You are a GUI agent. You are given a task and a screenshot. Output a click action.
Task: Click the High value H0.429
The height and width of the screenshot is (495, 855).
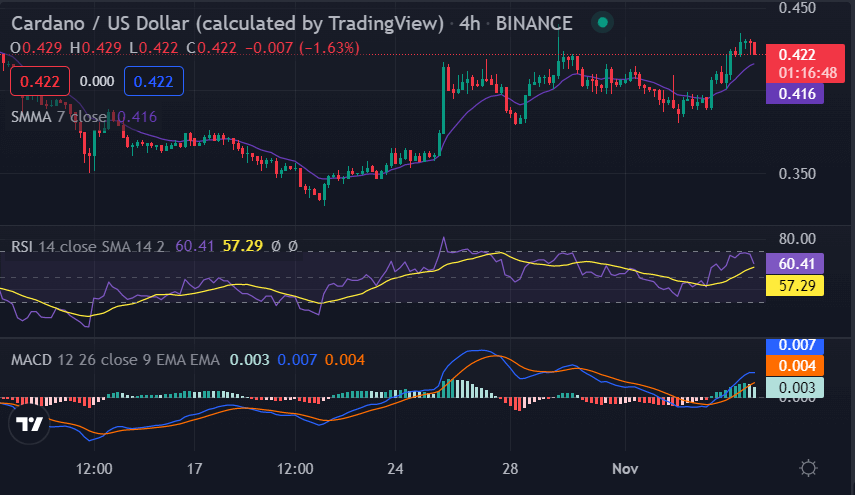tap(95, 48)
